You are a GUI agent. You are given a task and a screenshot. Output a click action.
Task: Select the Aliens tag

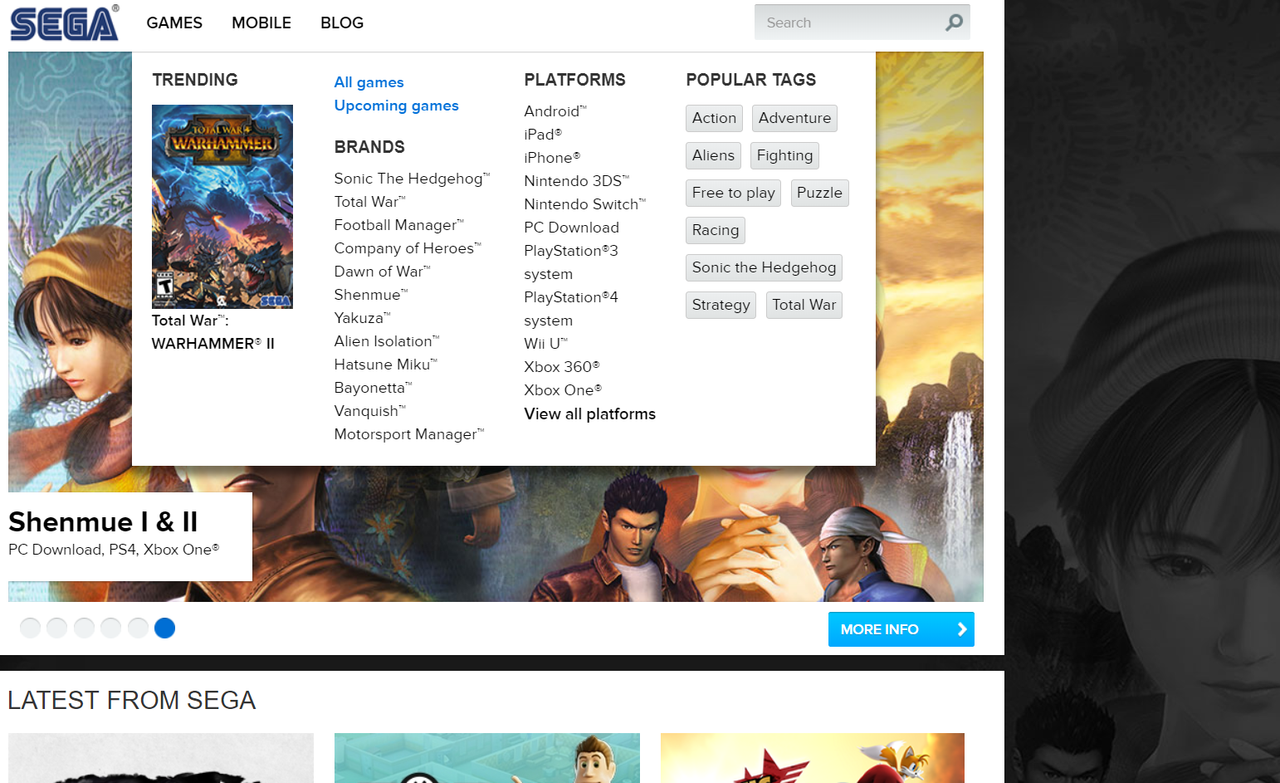click(x=713, y=155)
